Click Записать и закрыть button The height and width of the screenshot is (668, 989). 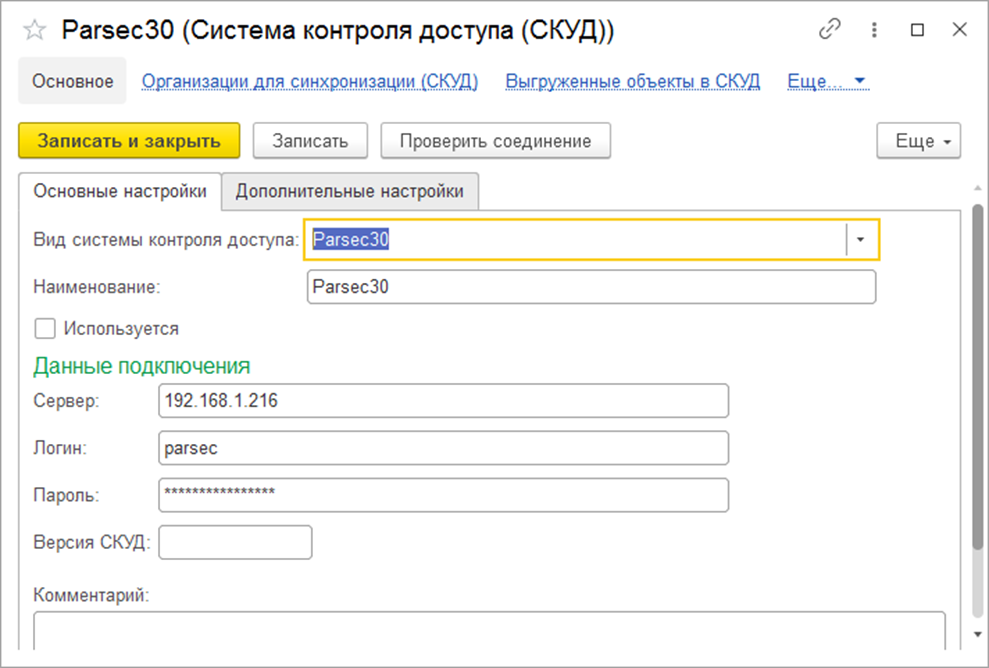129,141
